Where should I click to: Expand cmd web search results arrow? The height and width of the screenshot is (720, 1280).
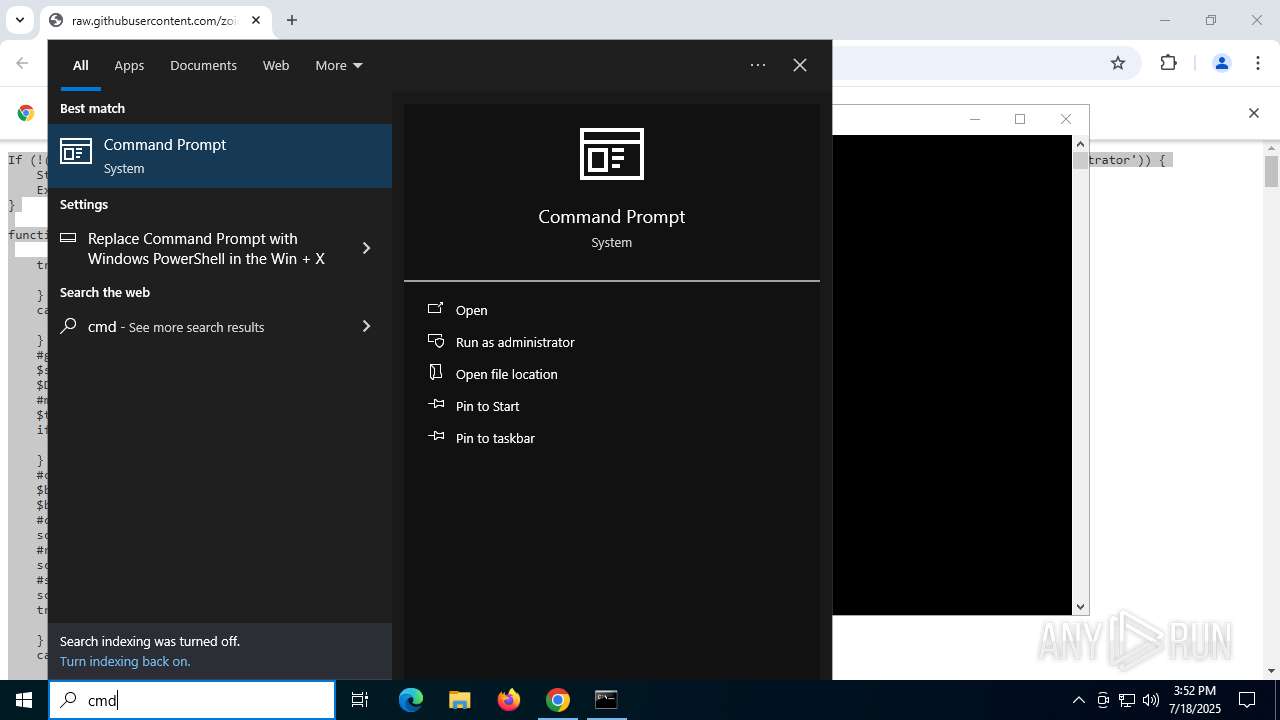point(366,326)
